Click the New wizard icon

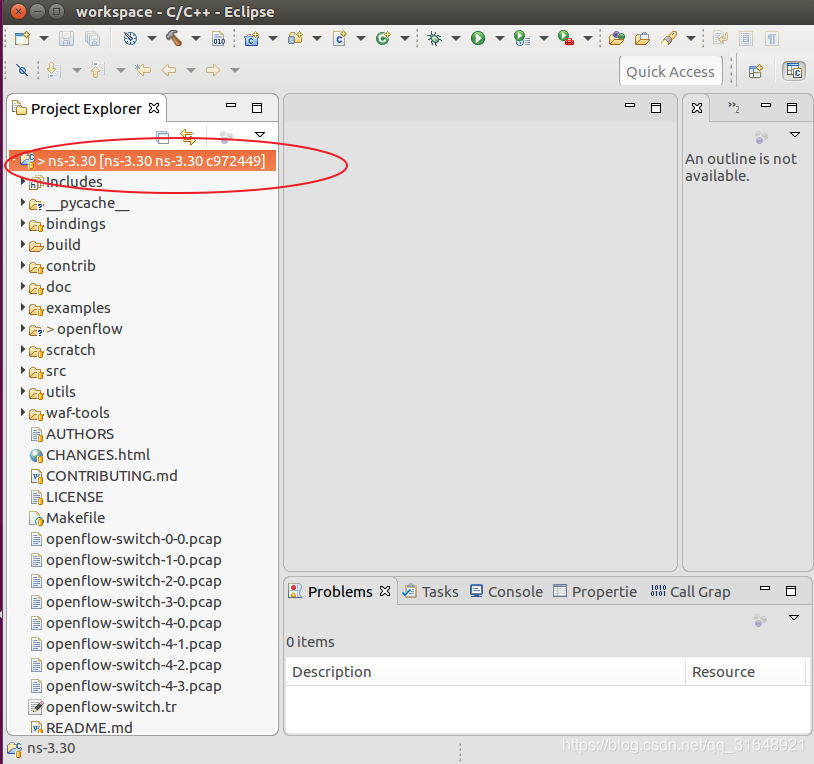[22, 38]
